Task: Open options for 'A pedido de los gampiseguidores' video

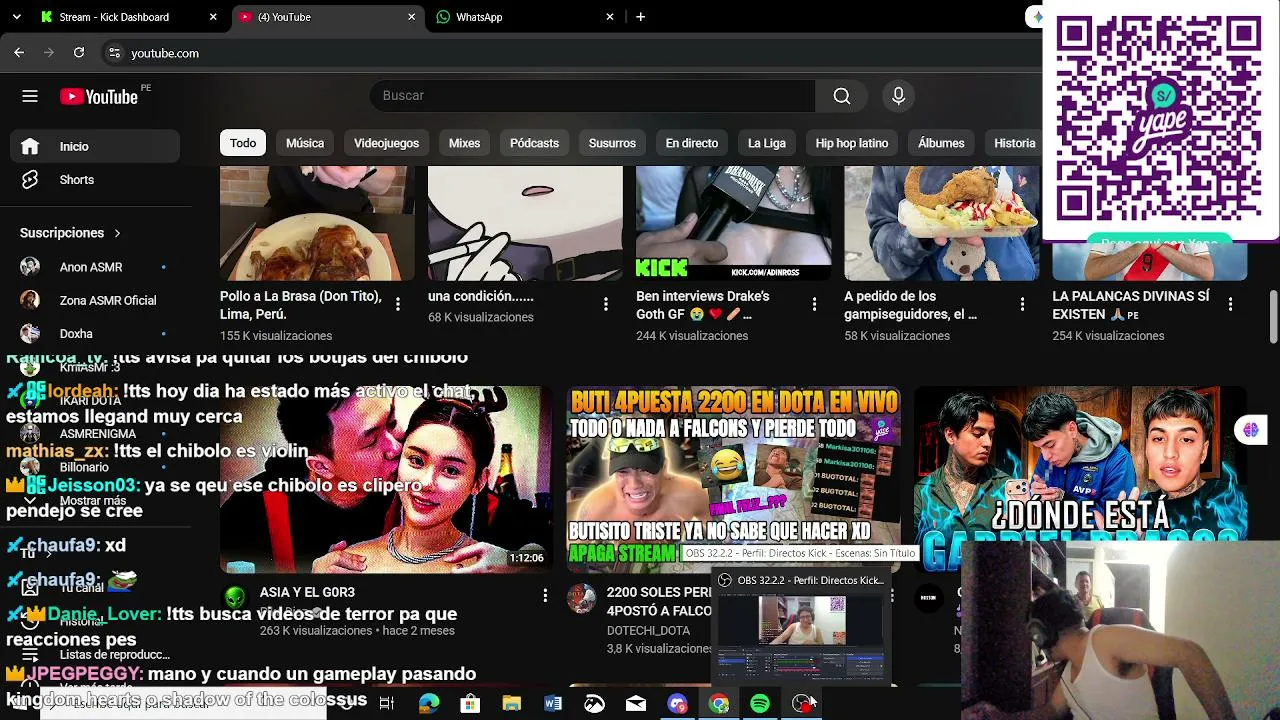Action: [x=1022, y=304]
